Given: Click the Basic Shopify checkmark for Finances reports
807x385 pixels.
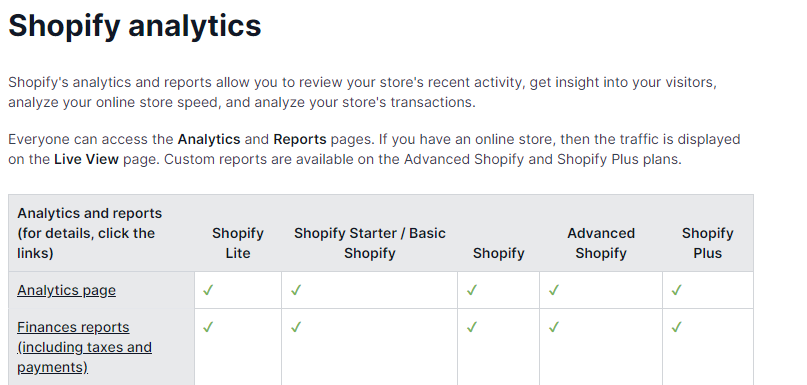Looking at the screenshot, I should [295, 327].
